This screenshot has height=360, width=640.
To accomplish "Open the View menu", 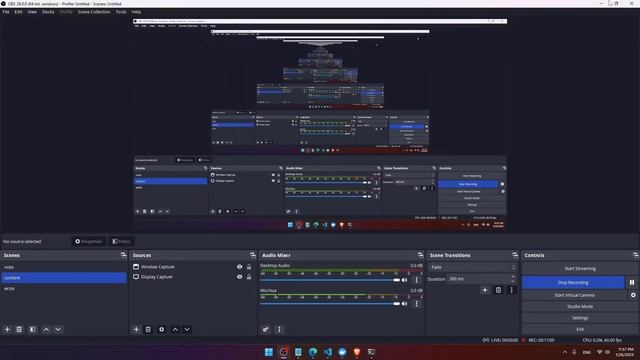I will coord(32,12).
